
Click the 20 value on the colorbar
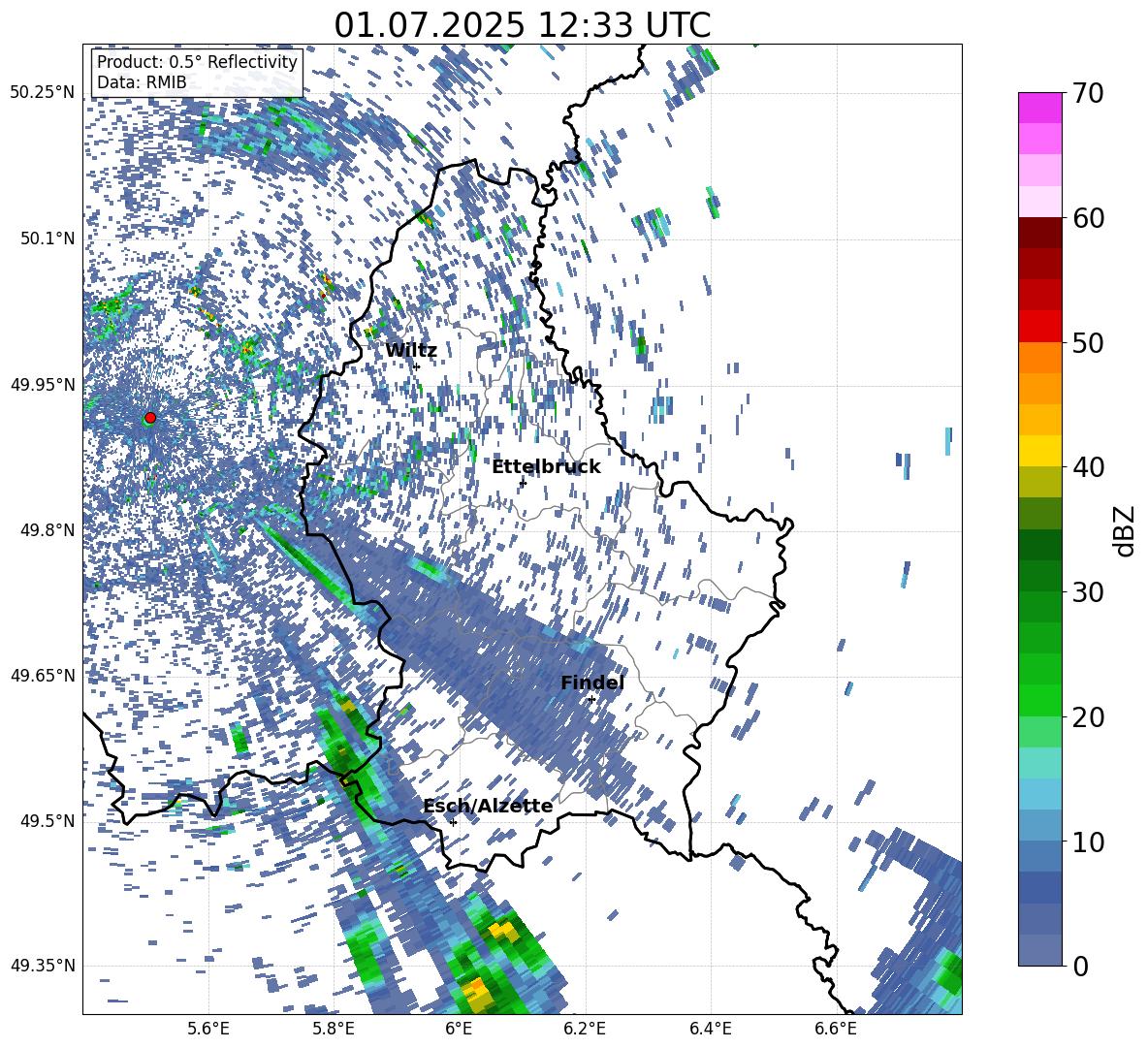1088,717
